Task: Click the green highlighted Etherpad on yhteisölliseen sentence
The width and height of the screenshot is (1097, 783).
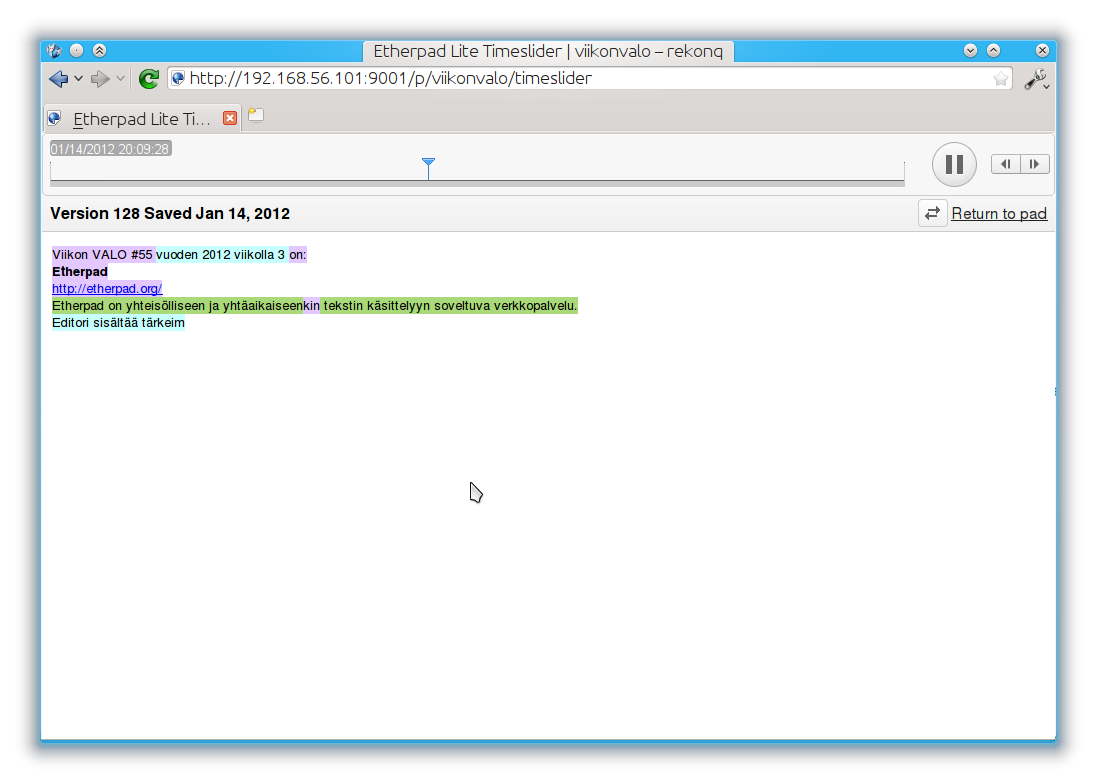Action: [315, 306]
